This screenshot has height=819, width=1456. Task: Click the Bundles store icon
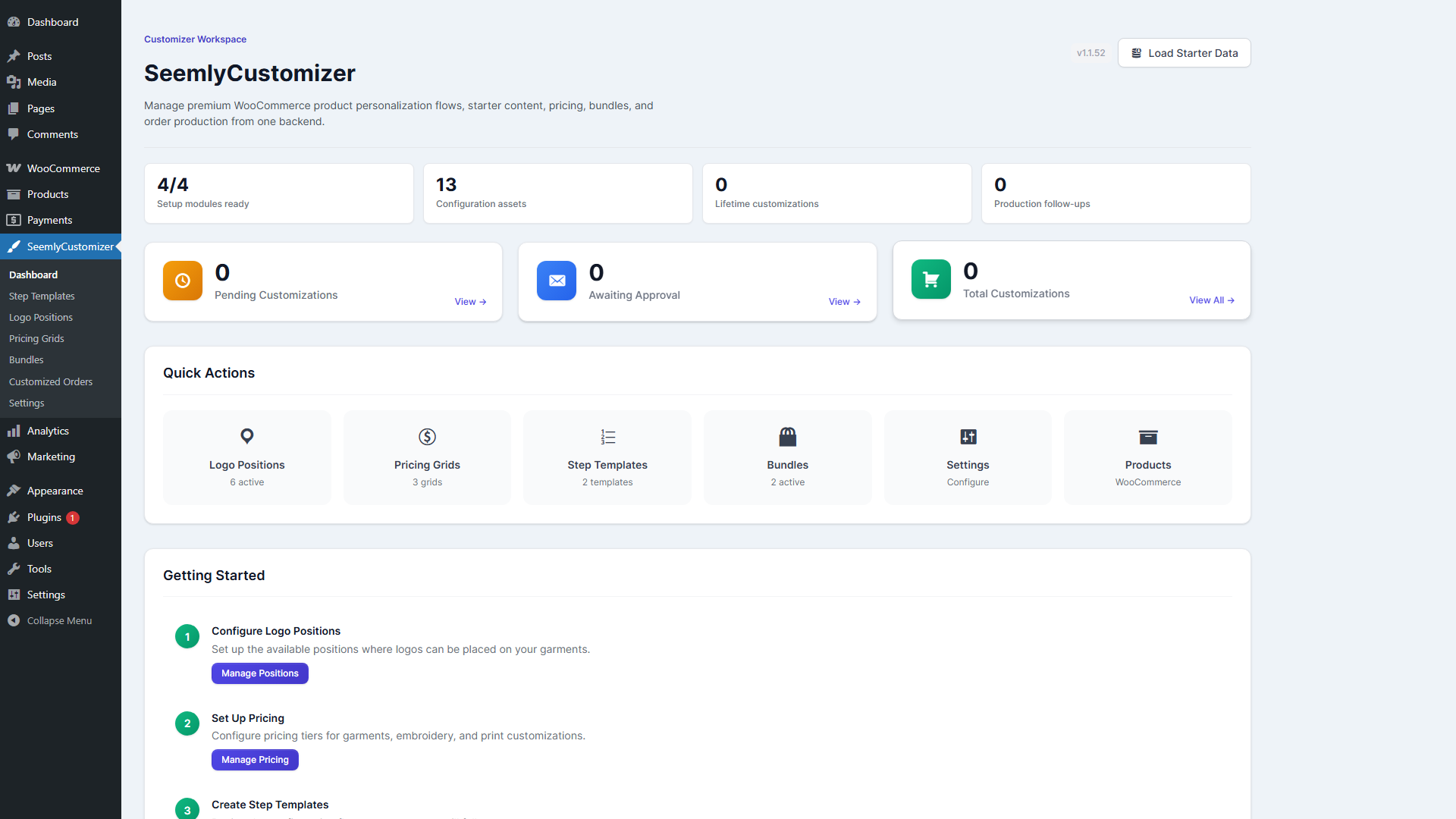(x=788, y=436)
